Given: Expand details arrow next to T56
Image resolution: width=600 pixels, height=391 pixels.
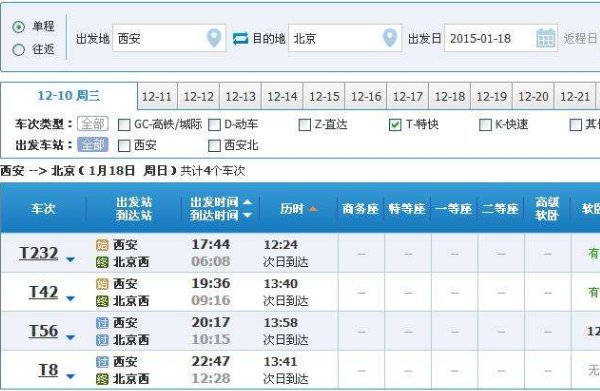Looking at the screenshot, I should (x=70, y=337).
